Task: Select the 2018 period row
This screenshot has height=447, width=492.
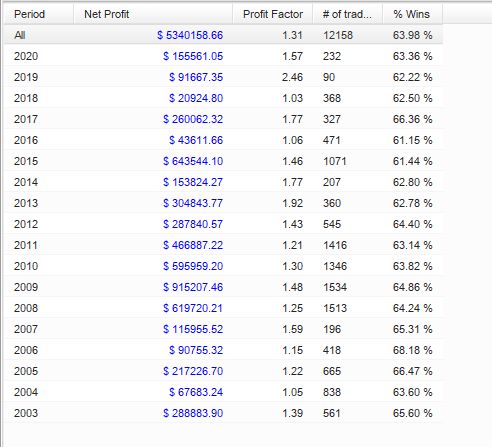Action: 224,98
